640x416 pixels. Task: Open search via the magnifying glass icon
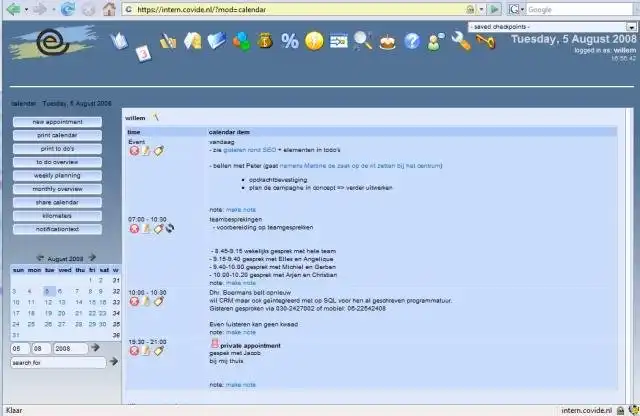click(363, 41)
